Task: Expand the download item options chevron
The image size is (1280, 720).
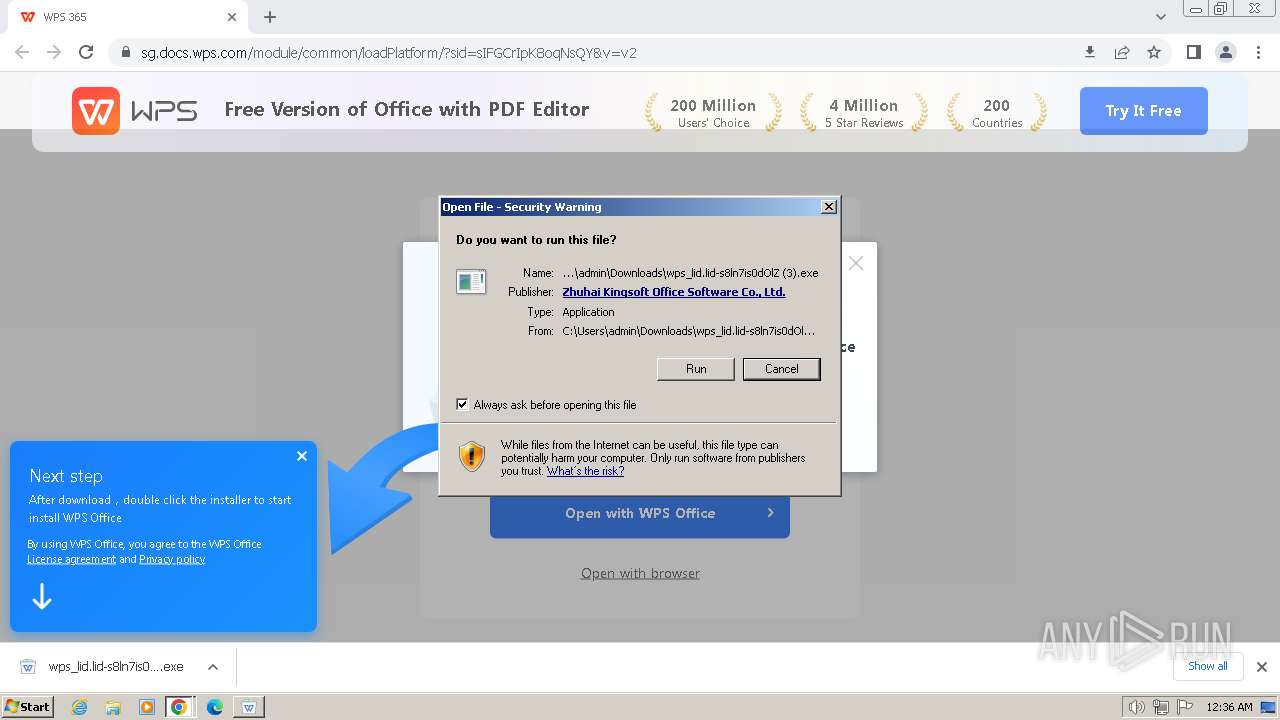Action: (x=212, y=667)
